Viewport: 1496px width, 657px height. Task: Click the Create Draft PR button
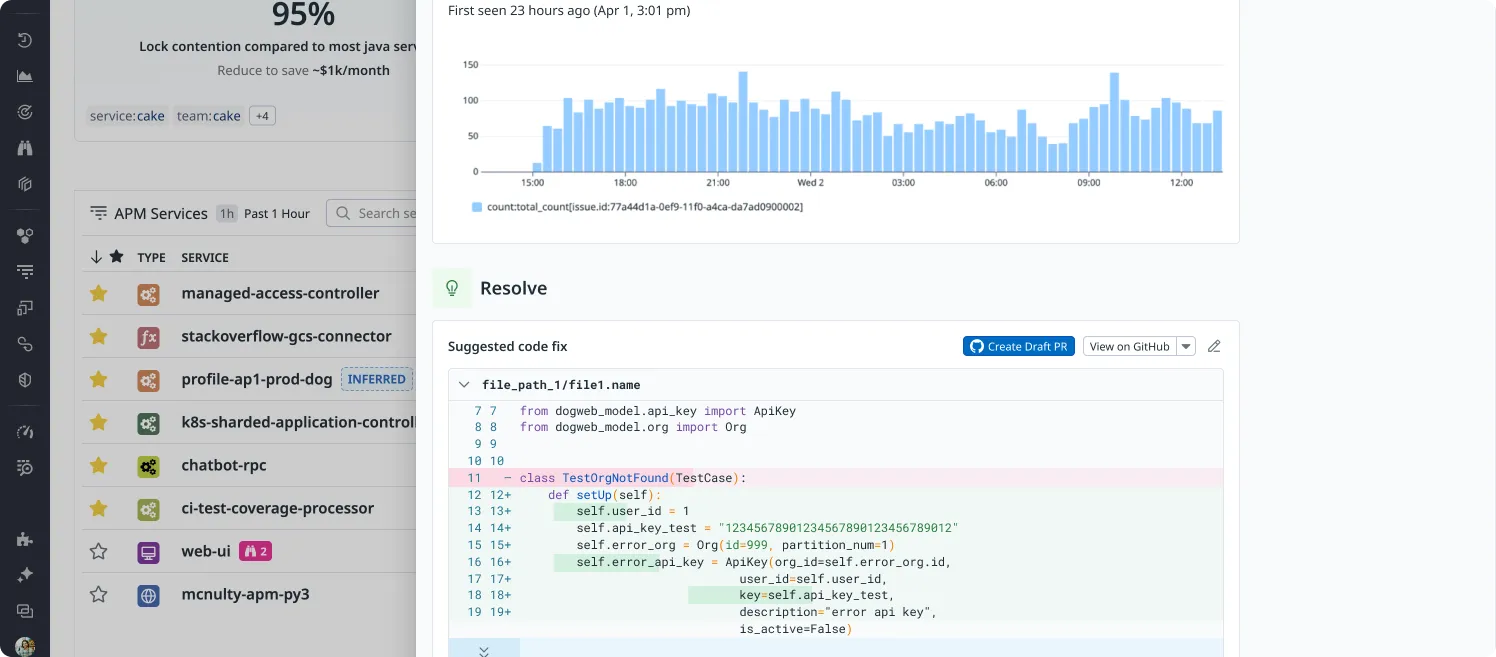click(1018, 346)
